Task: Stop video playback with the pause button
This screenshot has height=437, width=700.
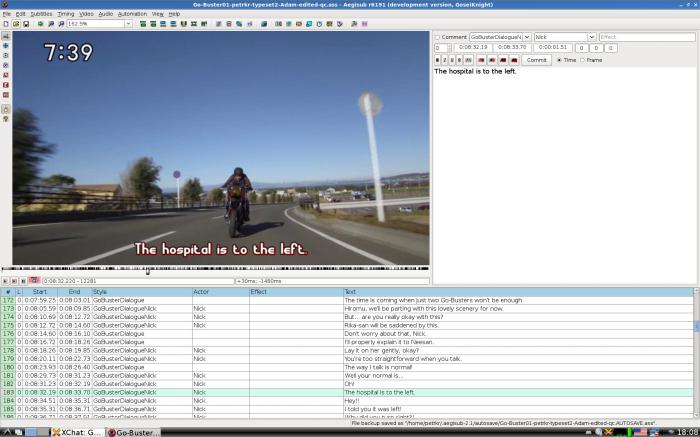Action: pyautogui.click(x=23, y=281)
